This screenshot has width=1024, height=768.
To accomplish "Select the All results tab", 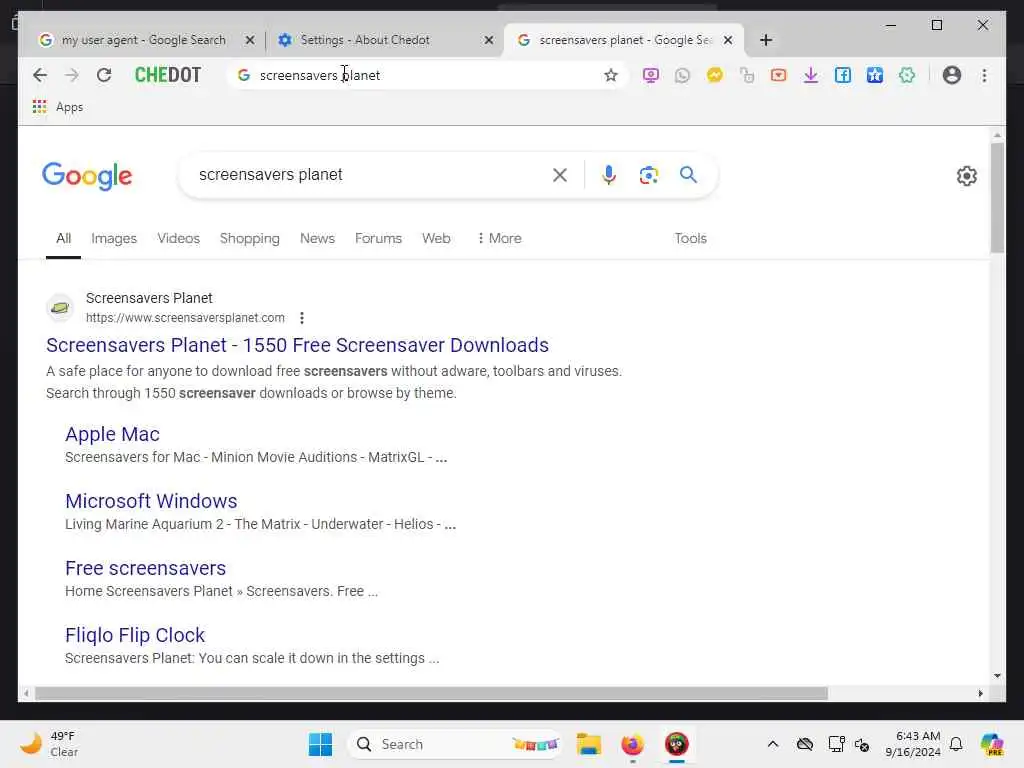I will (63, 238).
